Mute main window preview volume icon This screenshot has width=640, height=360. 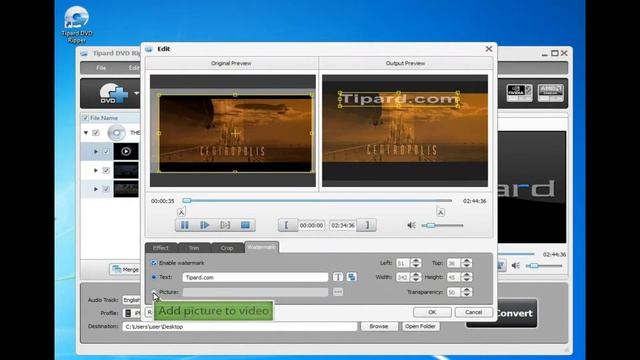516,266
